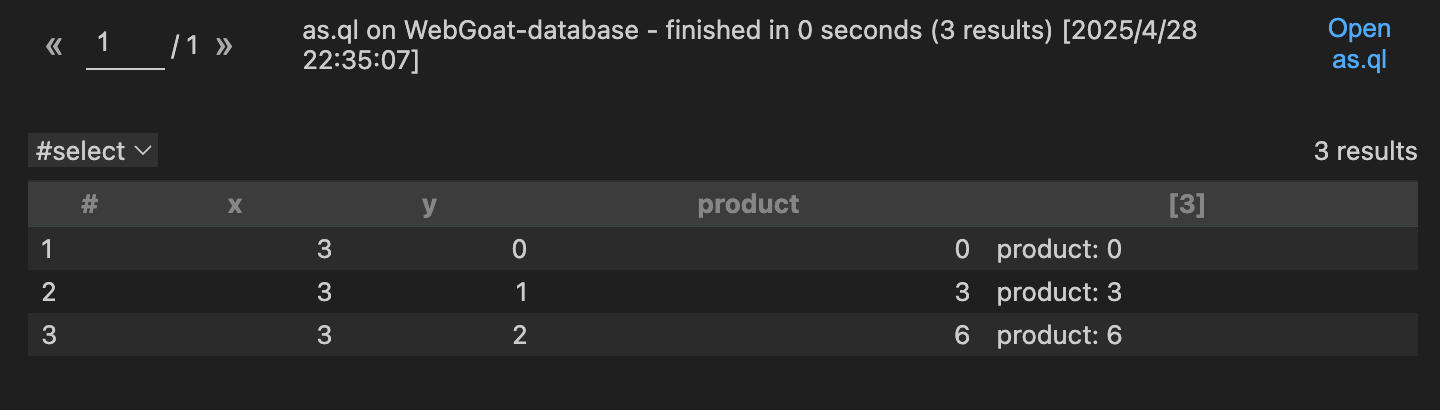Click the 'product: 0' cell

coord(1059,249)
